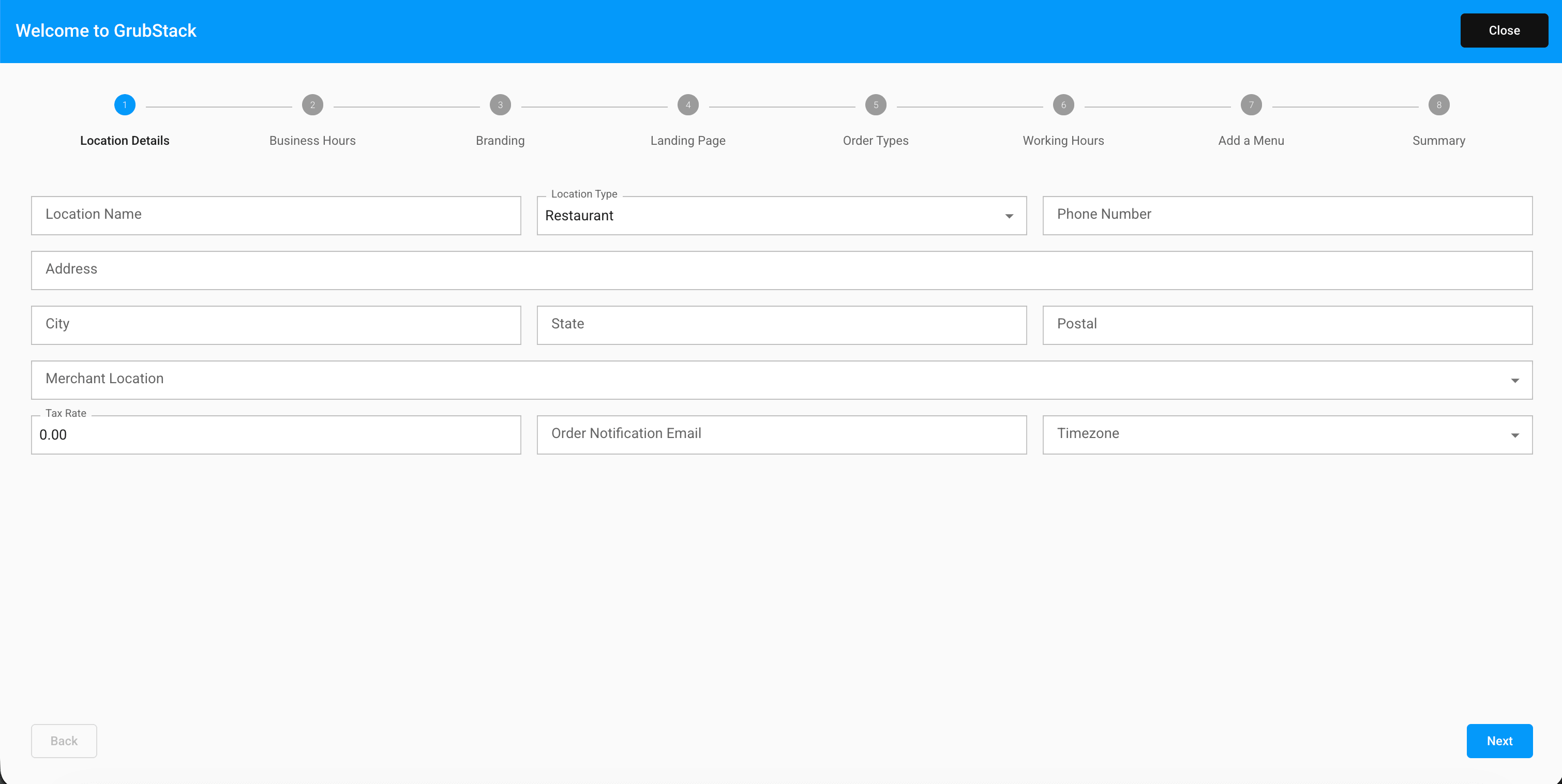Click step 3 circle for Branding
1562x784 pixels.
(x=500, y=105)
